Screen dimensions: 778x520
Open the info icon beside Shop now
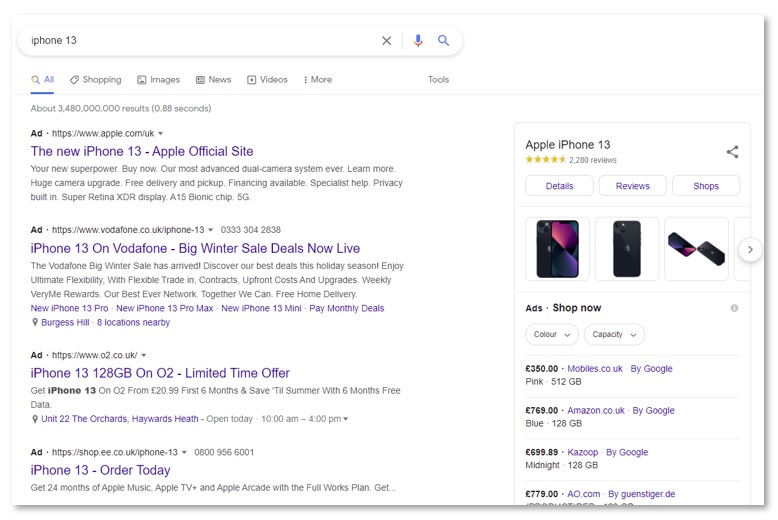point(734,308)
